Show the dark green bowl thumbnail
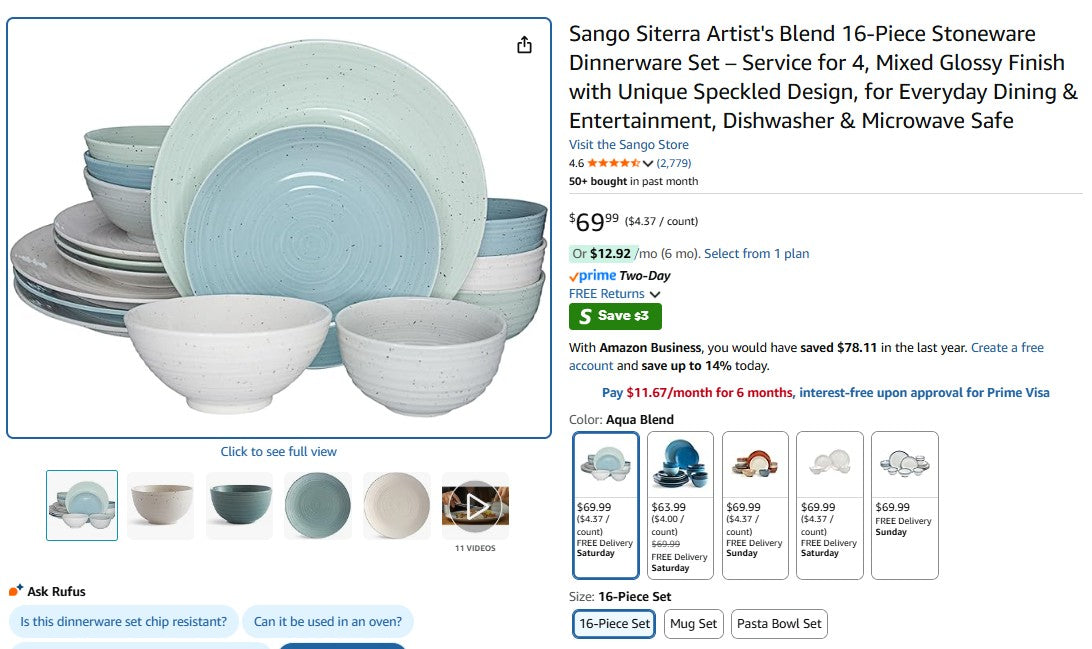1092x649 pixels. pos(240,505)
